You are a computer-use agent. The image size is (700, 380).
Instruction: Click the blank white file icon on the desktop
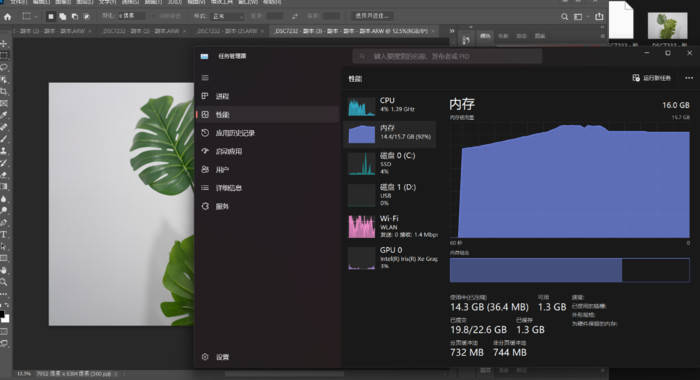[621, 20]
